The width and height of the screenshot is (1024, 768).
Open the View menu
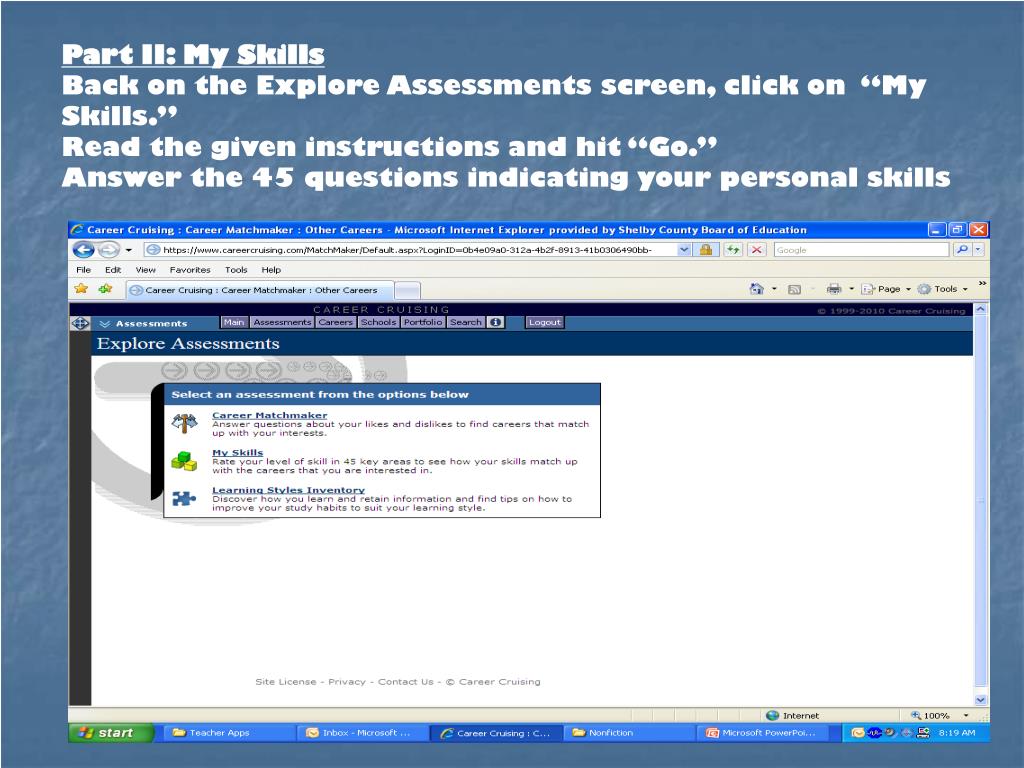point(146,270)
